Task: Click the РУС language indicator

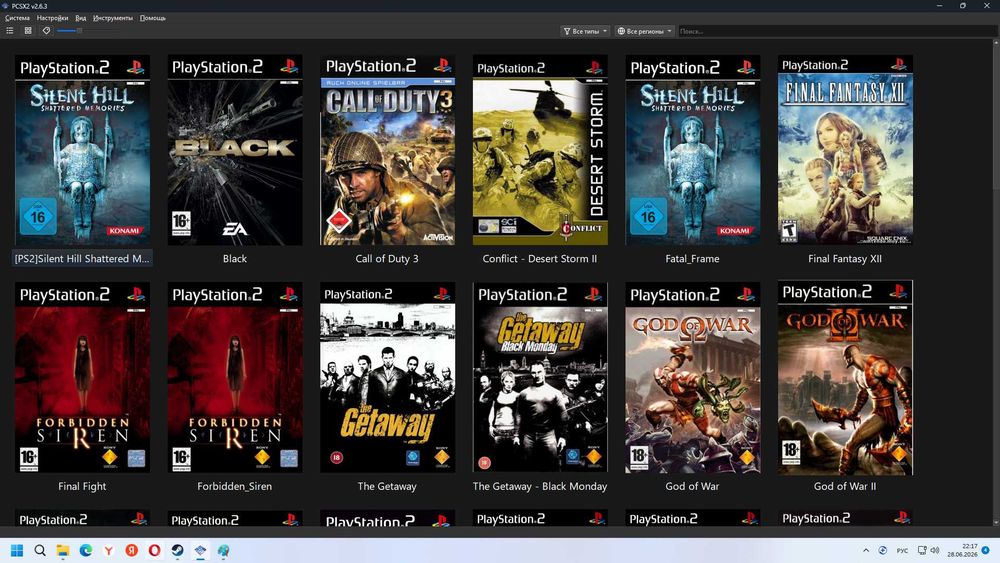Action: 902,550
